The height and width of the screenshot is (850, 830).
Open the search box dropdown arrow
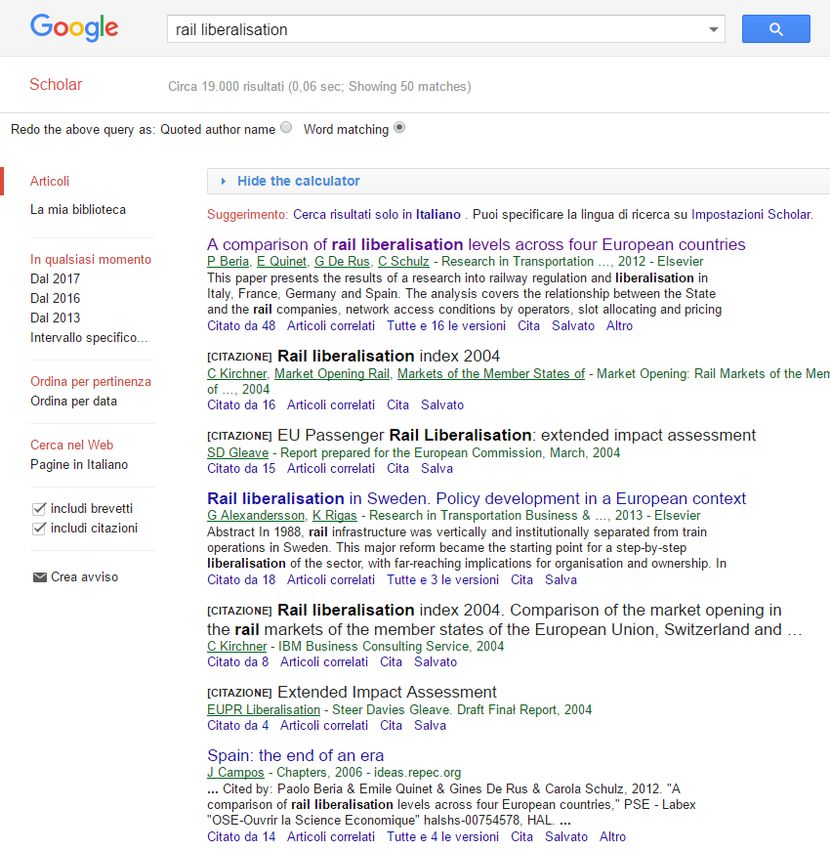pyautogui.click(x=713, y=29)
